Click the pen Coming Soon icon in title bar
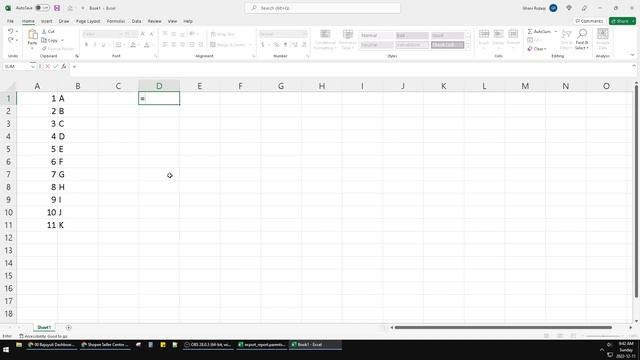 point(584,8)
